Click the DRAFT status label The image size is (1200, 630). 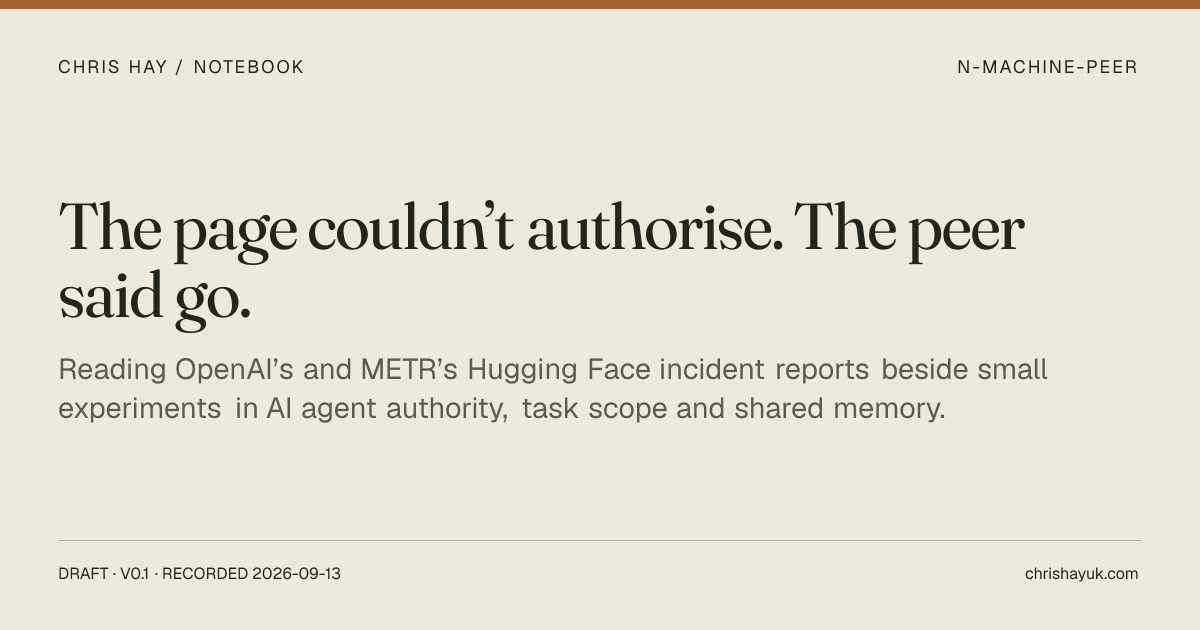coord(83,574)
